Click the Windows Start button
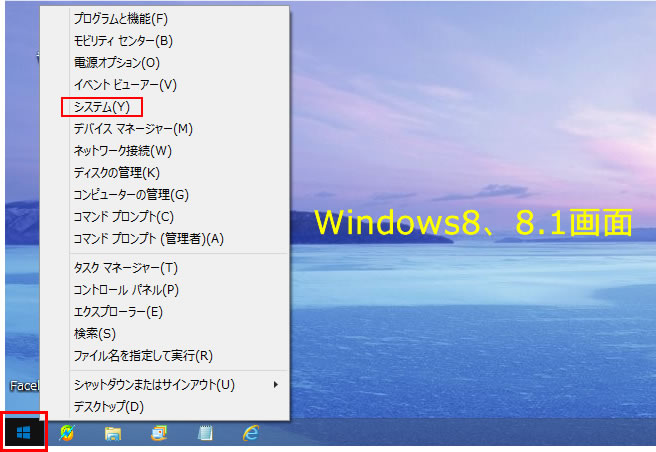Screen dimensions: 656x452 24,432
